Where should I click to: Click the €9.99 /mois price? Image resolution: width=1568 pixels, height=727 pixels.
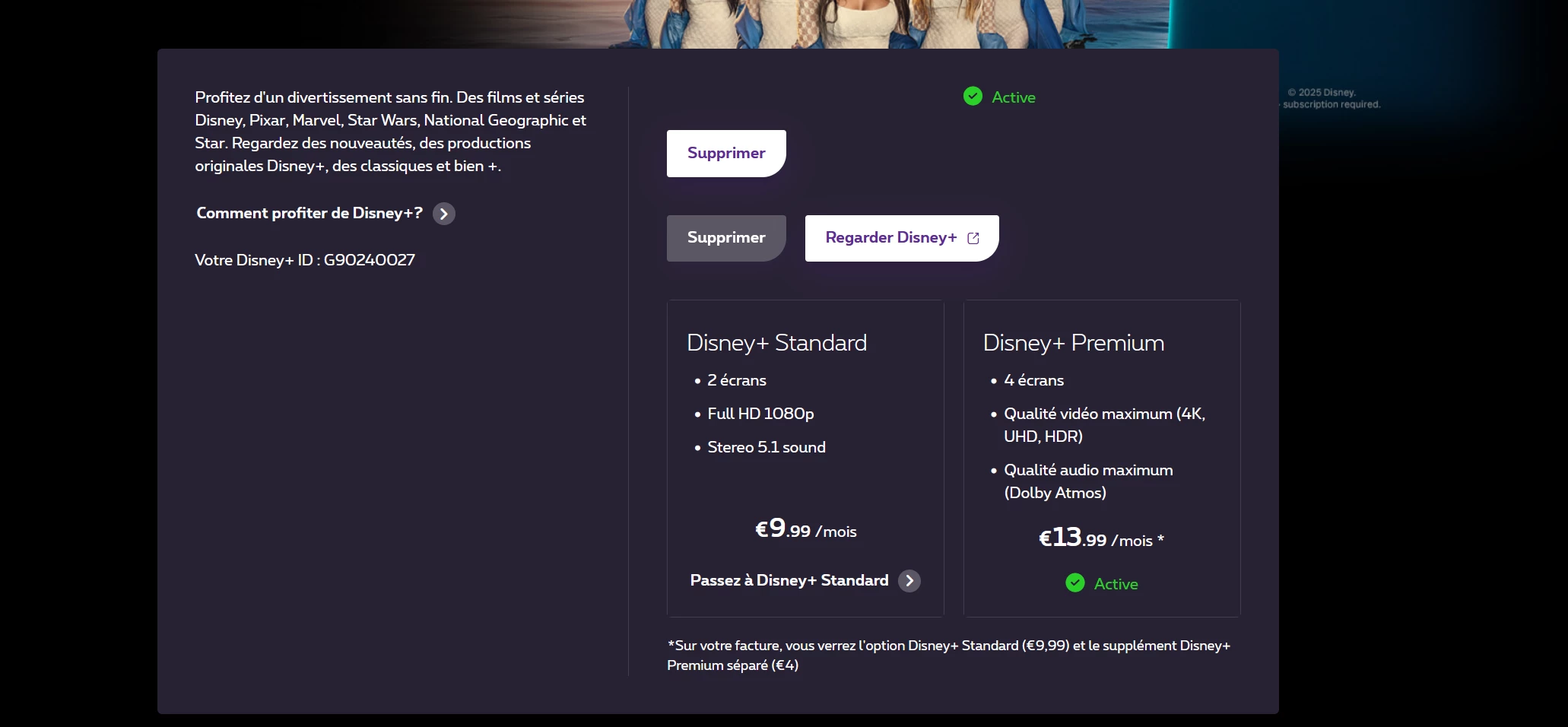[805, 529]
